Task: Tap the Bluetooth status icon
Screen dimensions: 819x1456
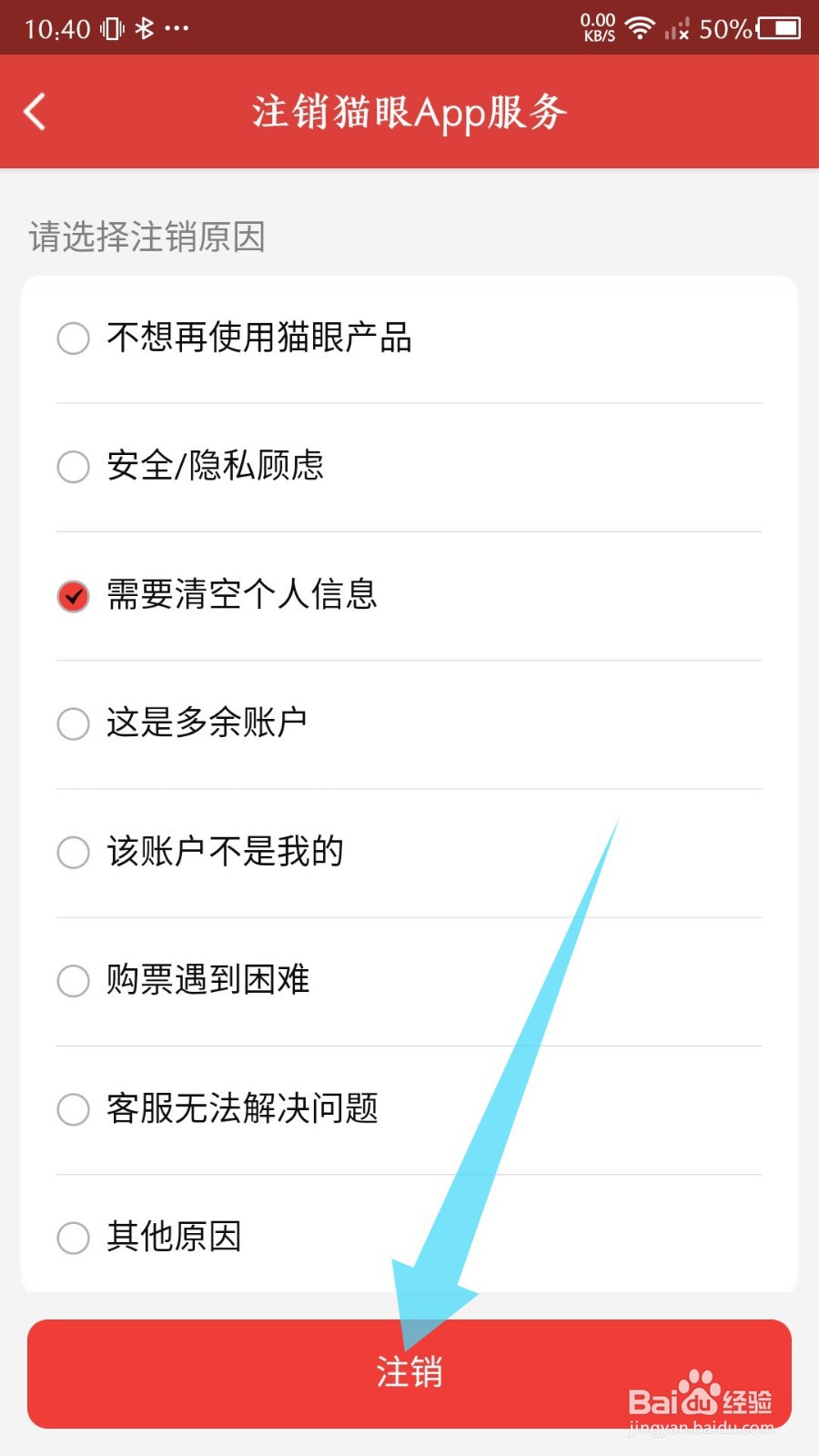Action: tap(144, 28)
